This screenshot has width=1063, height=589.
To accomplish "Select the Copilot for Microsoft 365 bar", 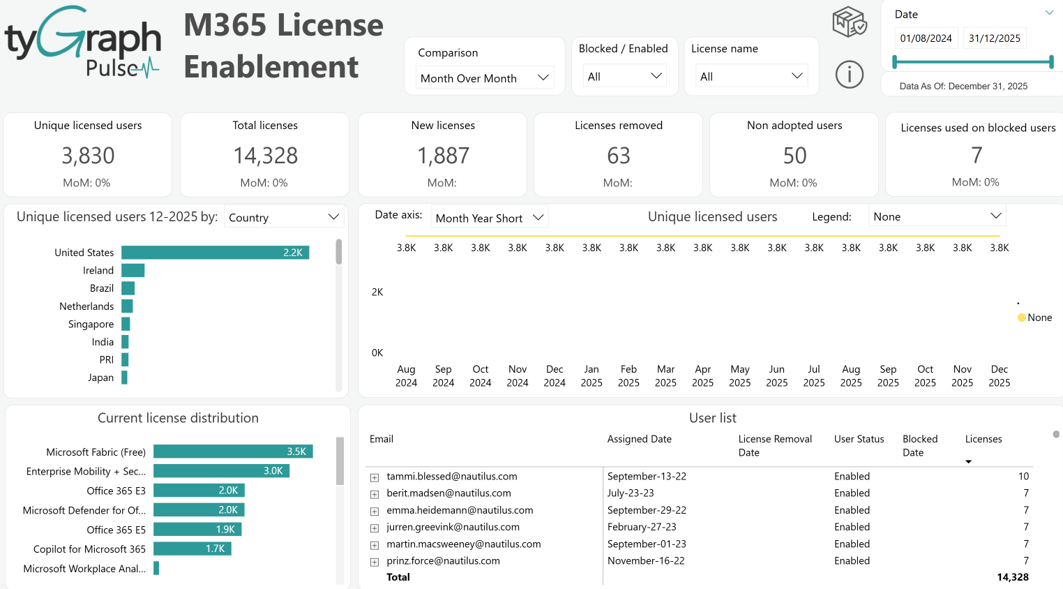I will [193, 548].
